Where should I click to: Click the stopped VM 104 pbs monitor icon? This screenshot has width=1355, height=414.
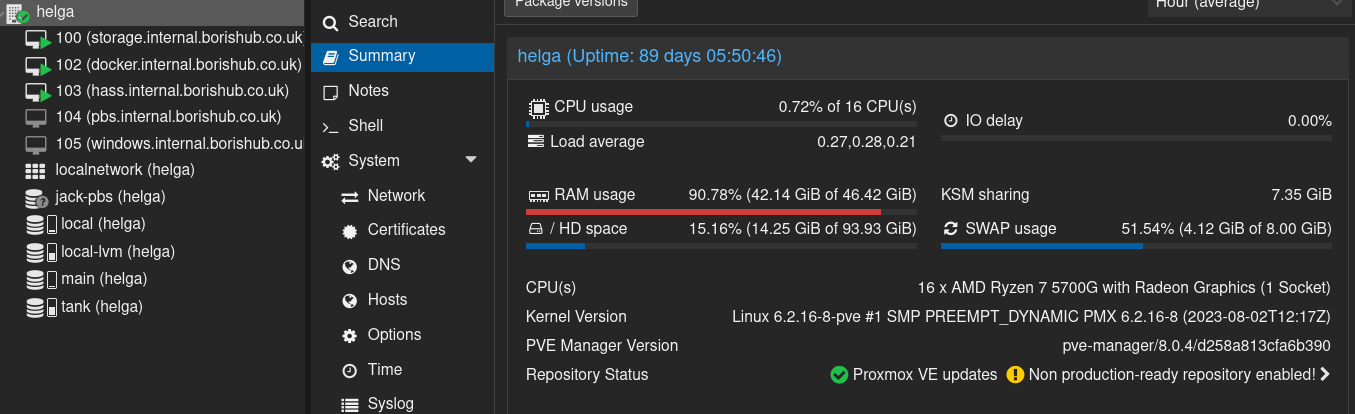[x=36, y=117]
